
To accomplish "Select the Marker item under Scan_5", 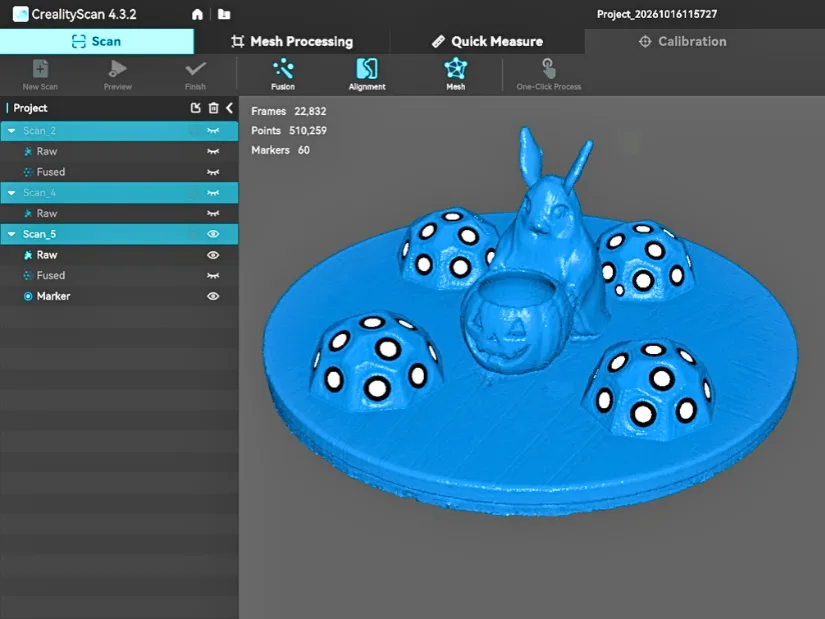I will point(53,296).
